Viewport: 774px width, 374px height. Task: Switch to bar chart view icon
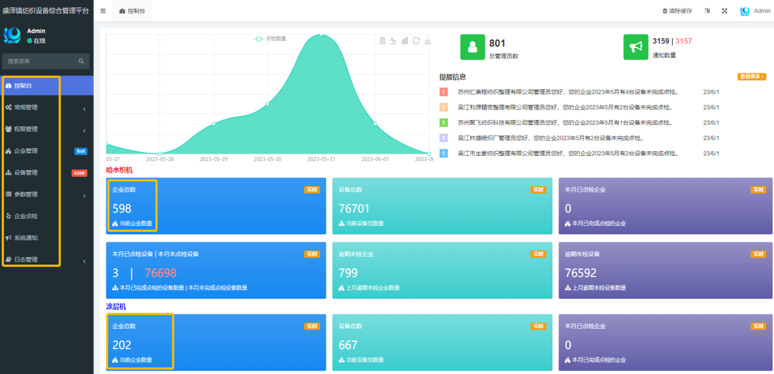click(x=405, y=41)
